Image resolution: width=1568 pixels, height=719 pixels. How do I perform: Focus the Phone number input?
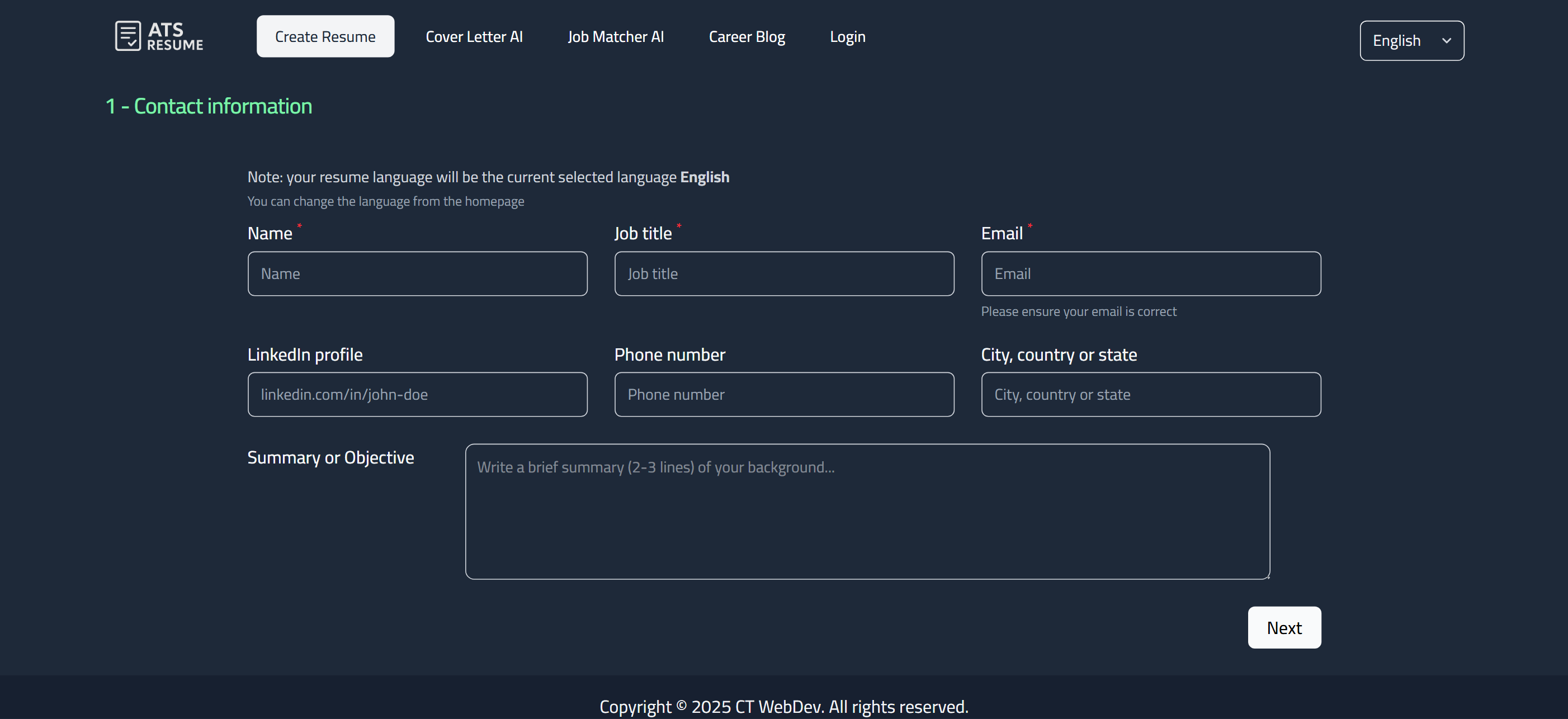pyautogui.click(x=784, y=395)
